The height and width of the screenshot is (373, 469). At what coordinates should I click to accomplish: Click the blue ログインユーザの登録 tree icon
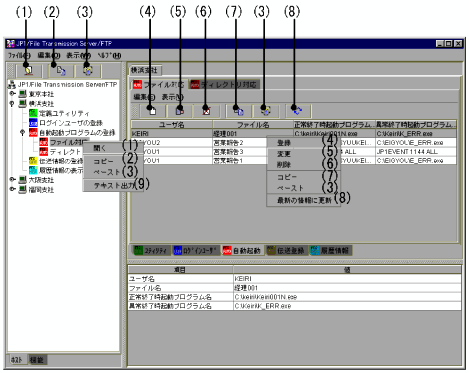pos(33,123)
